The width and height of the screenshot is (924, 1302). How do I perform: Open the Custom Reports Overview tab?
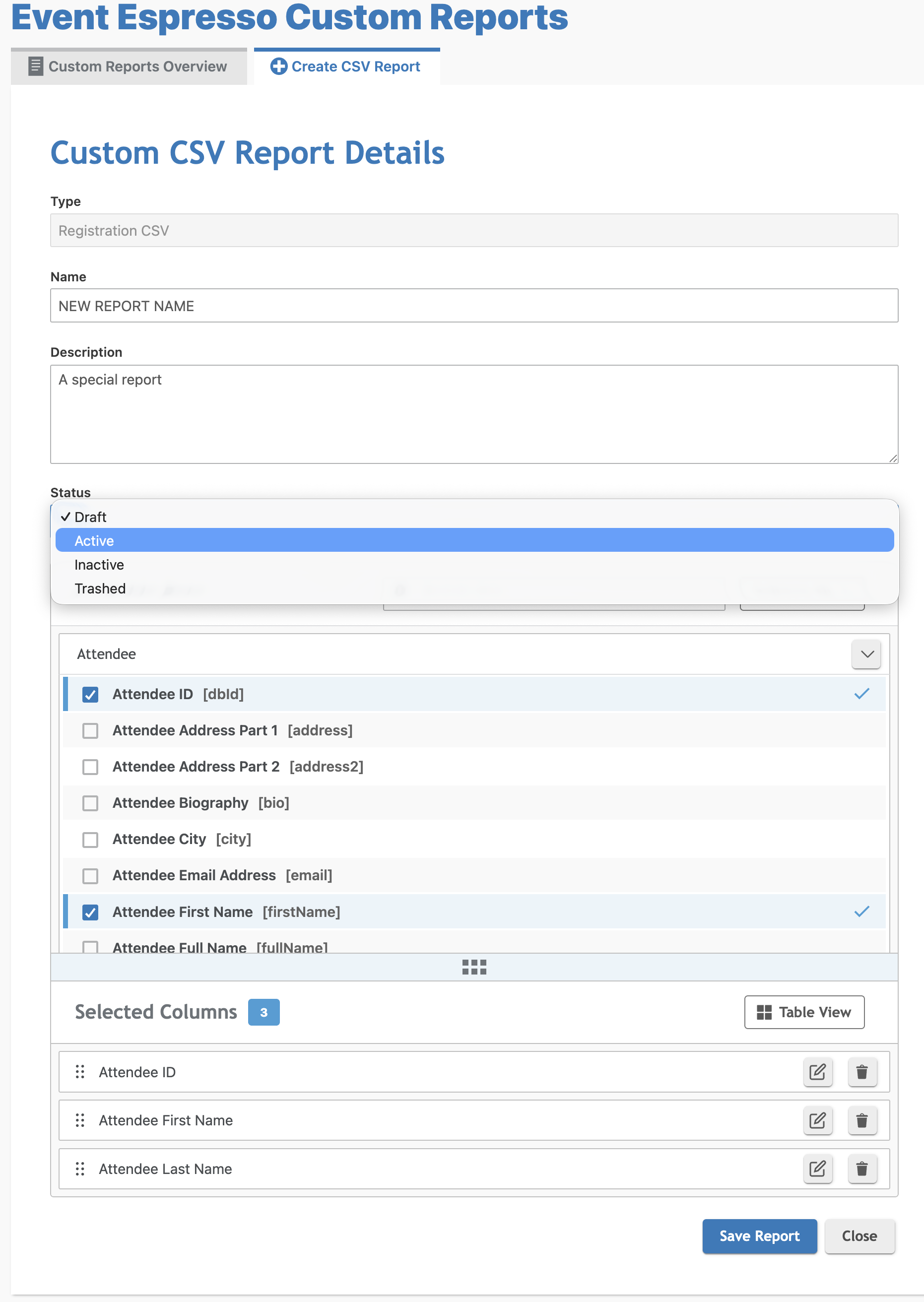129,66
